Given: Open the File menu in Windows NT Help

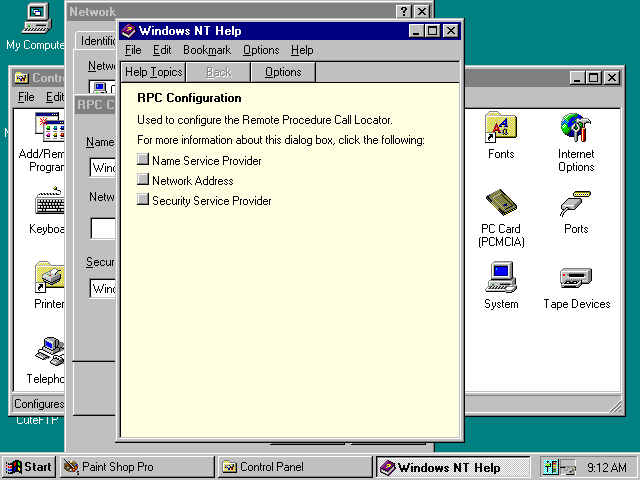Looking at the screenshot, I should pos(133,50).
